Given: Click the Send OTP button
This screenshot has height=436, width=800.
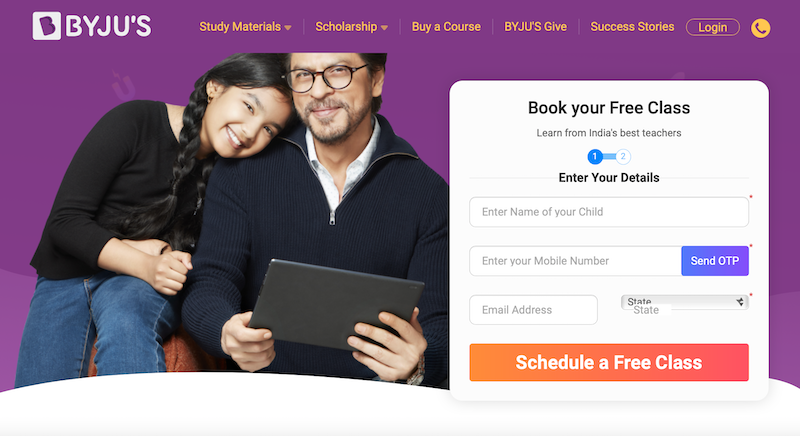Looking at the screenshot, I should 715,261.
